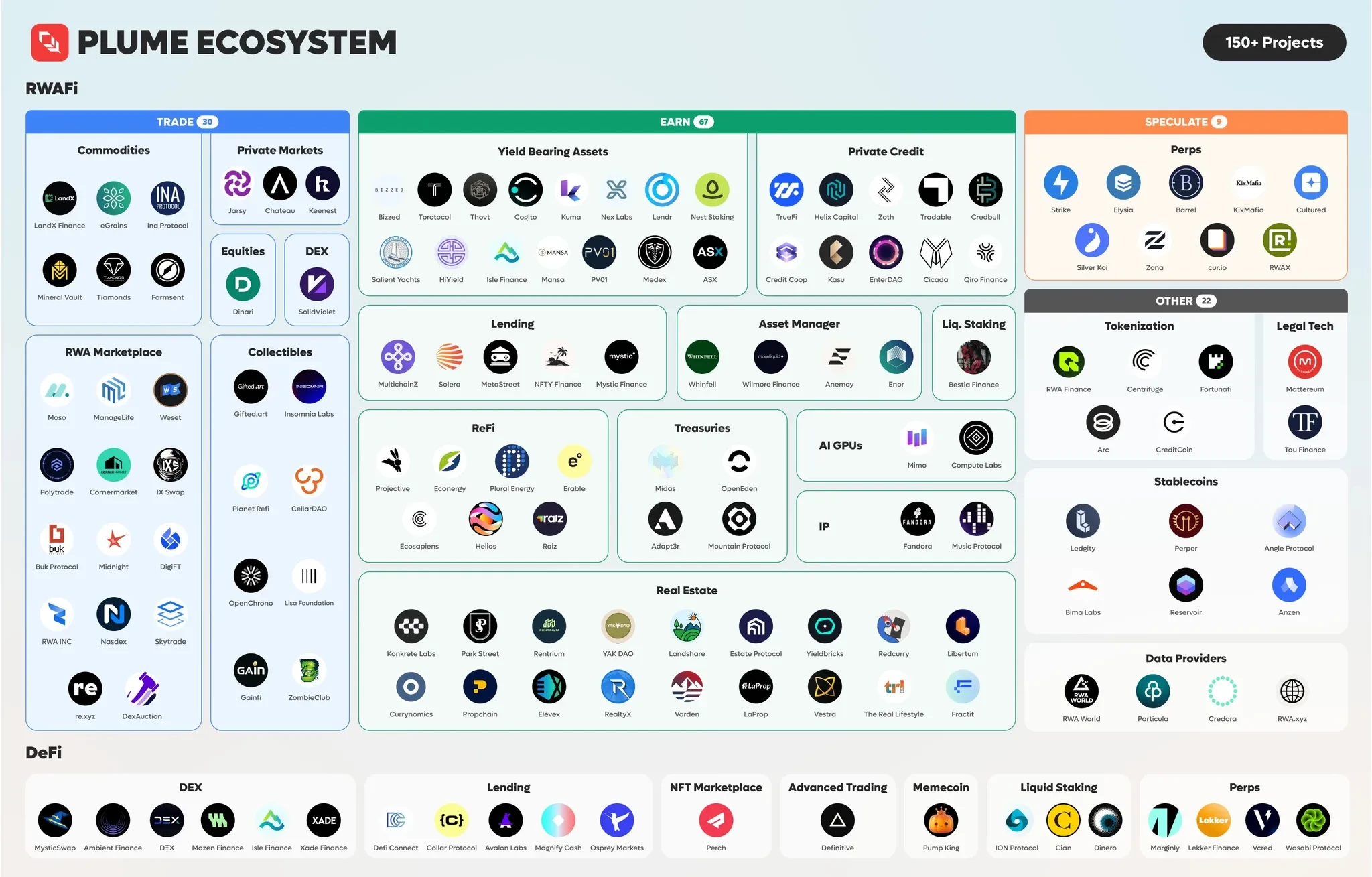1372x877 pixels.
Task: Expand the EARN 67 section header
Action: [x=686, y=123]
